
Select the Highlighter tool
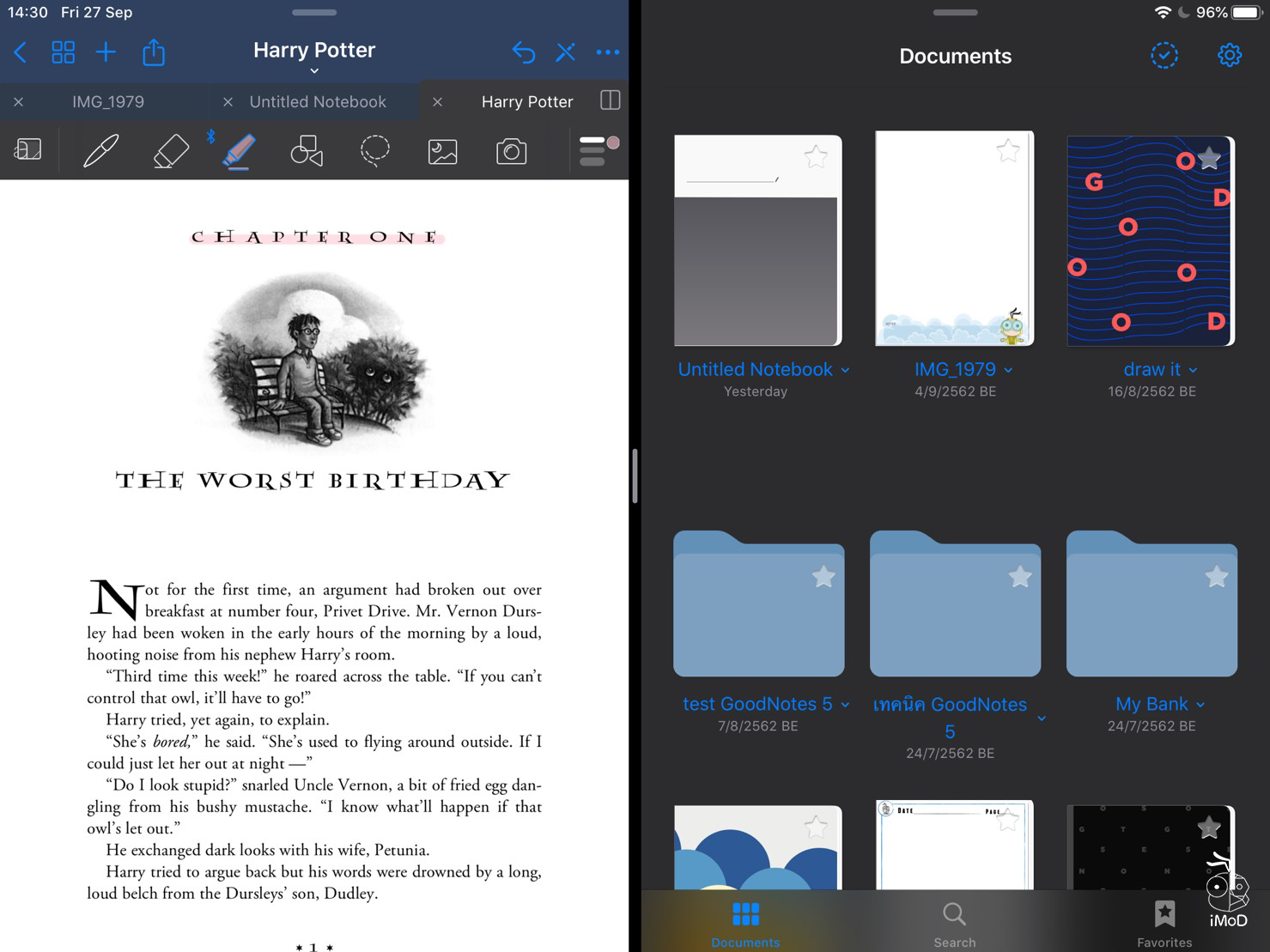239,151
